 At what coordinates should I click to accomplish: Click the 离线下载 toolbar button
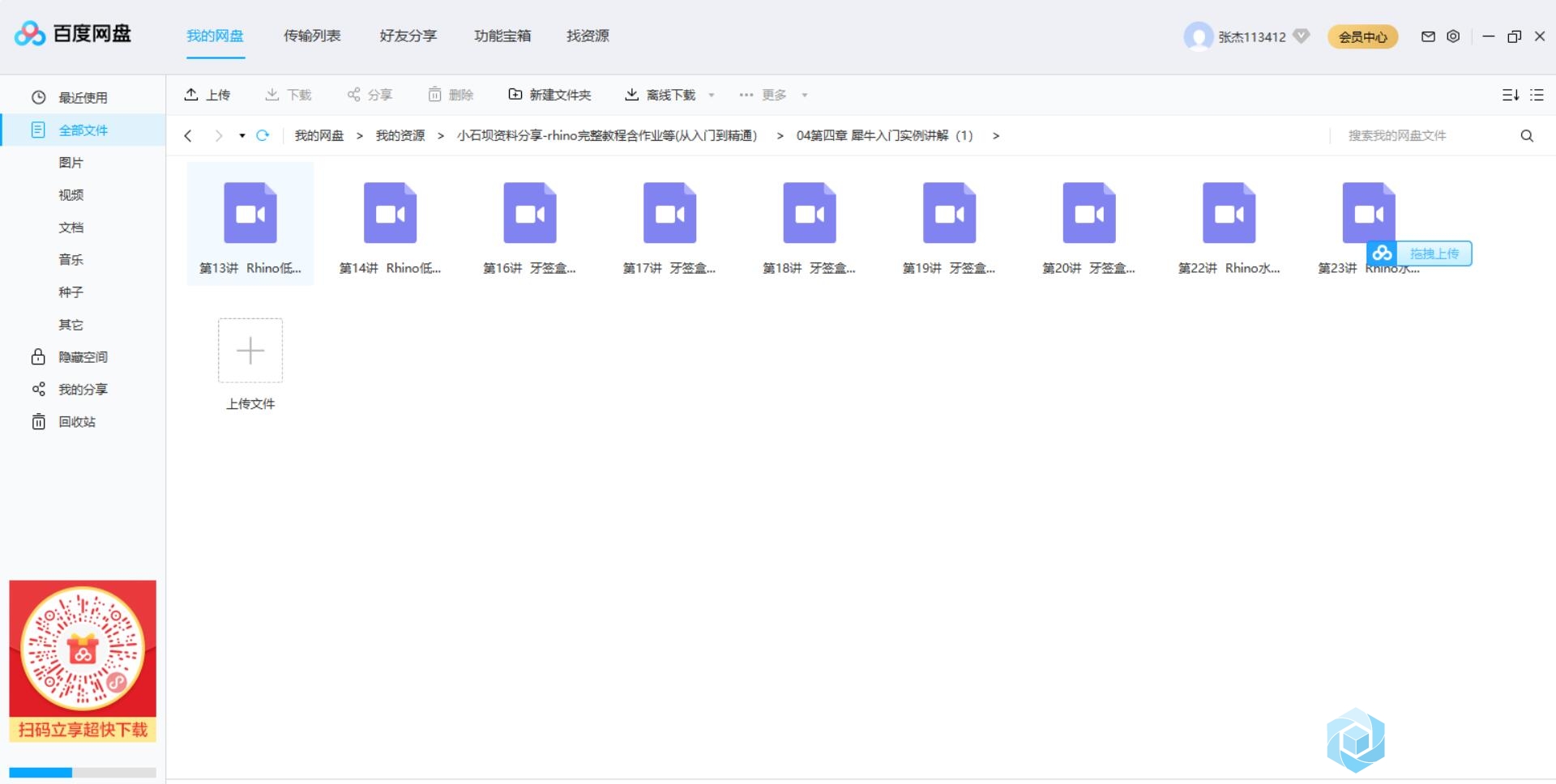(x=660, y=95)
